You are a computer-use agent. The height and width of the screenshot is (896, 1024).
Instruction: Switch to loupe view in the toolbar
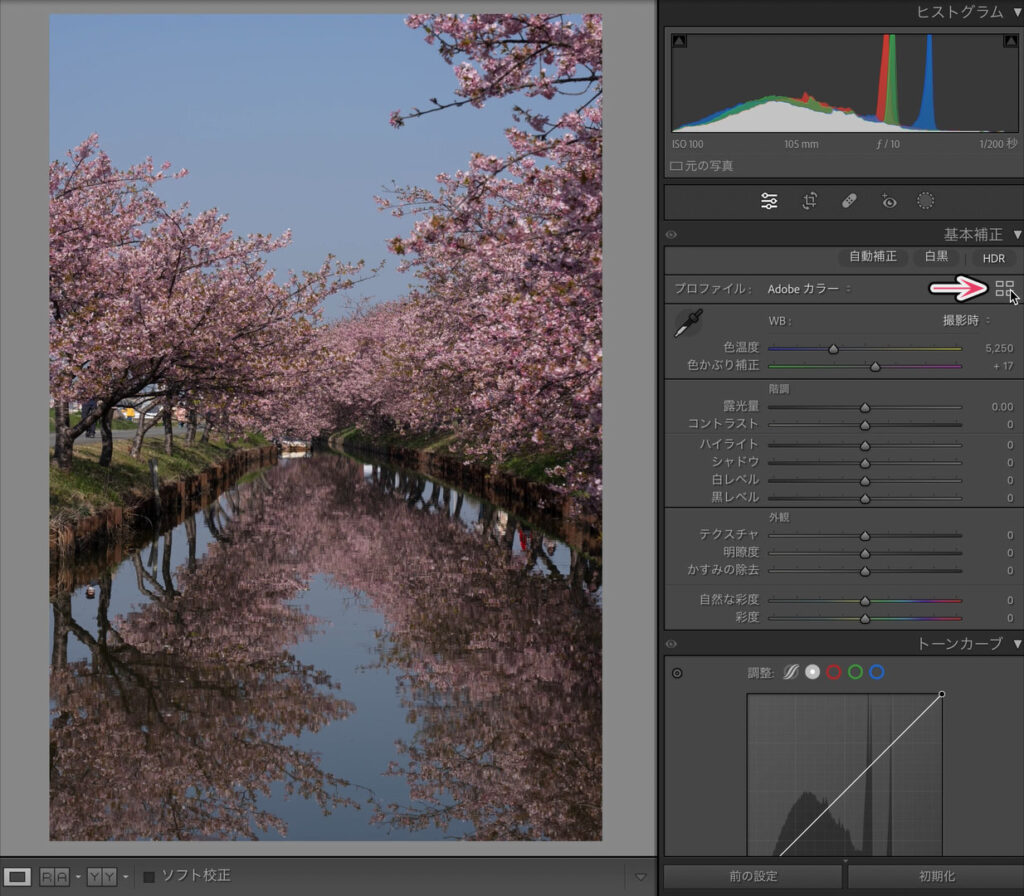(18, 877)
